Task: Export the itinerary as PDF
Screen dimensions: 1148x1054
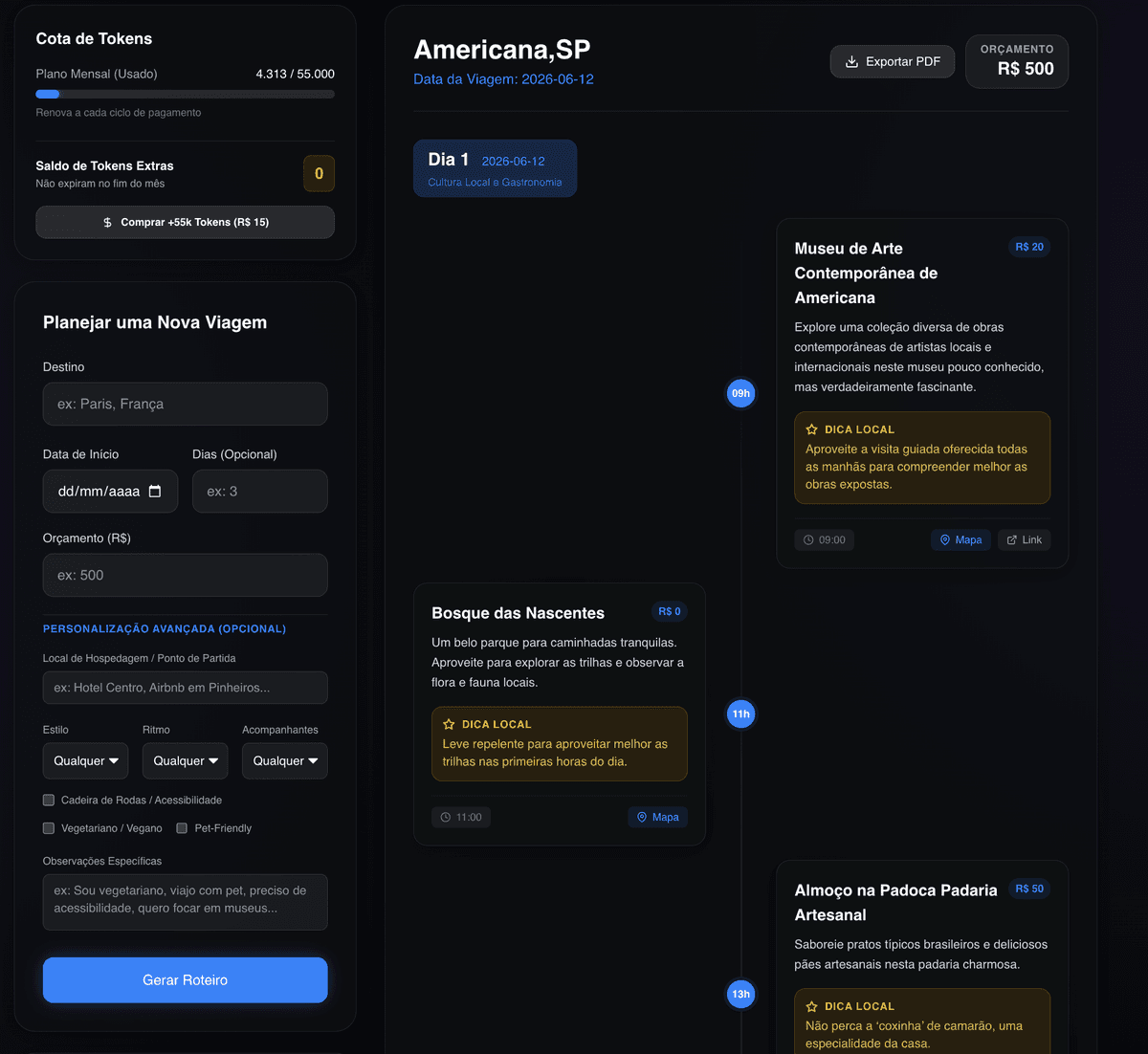Action: 893,61
